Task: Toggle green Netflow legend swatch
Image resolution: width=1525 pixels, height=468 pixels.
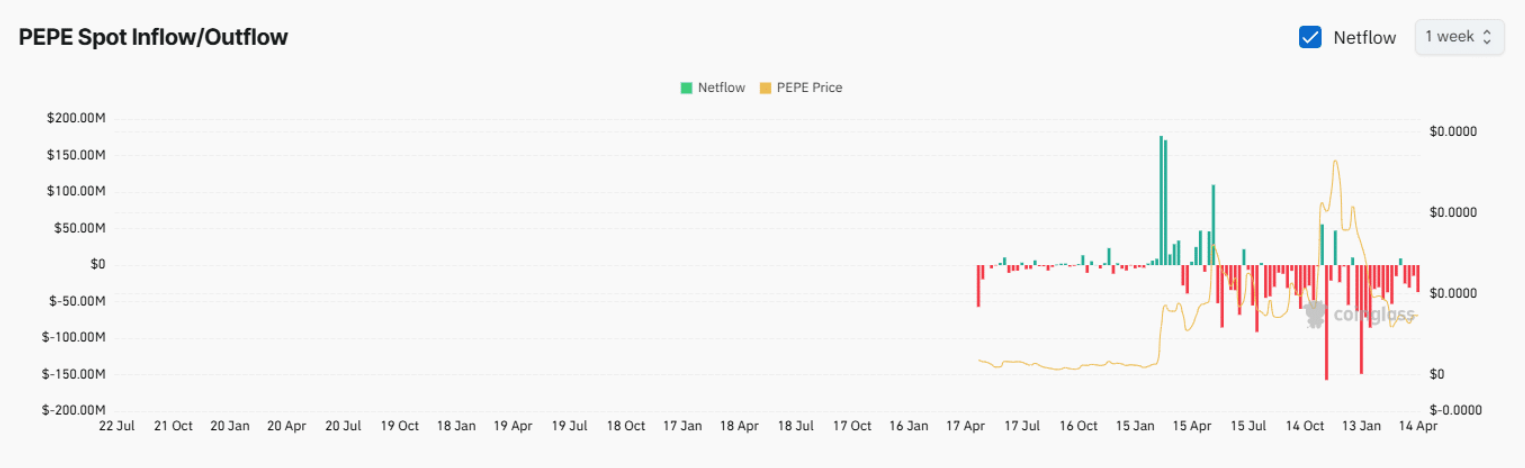Action: (x=686, y=88)
